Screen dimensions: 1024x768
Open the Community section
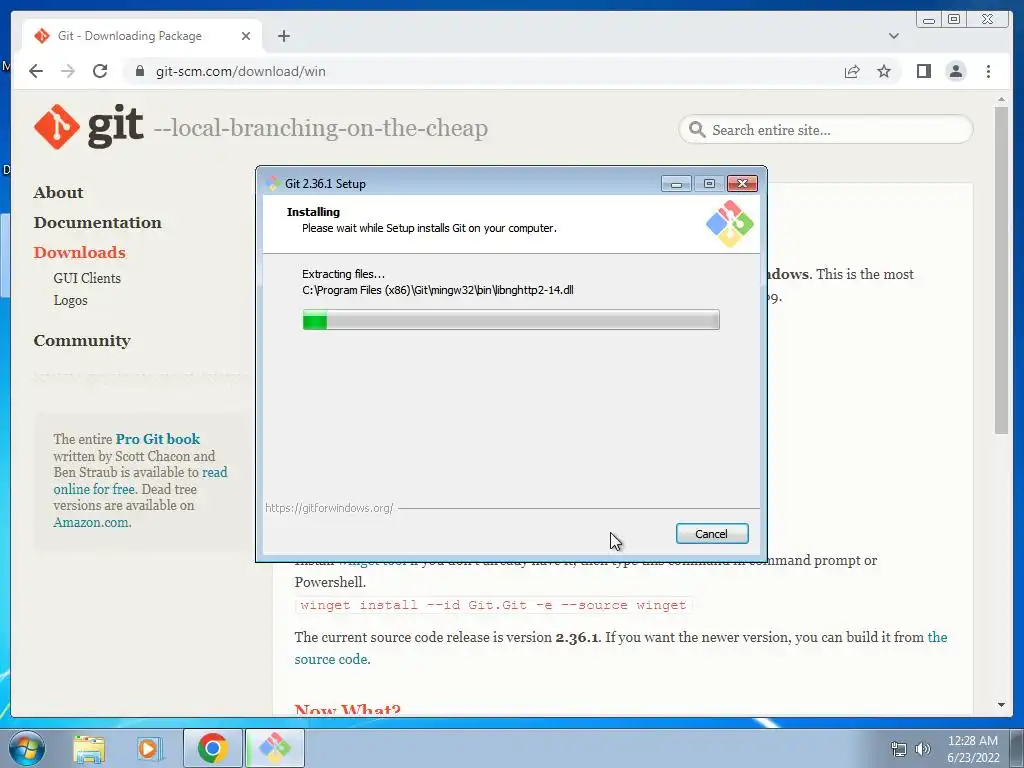(x=82, y=341)
